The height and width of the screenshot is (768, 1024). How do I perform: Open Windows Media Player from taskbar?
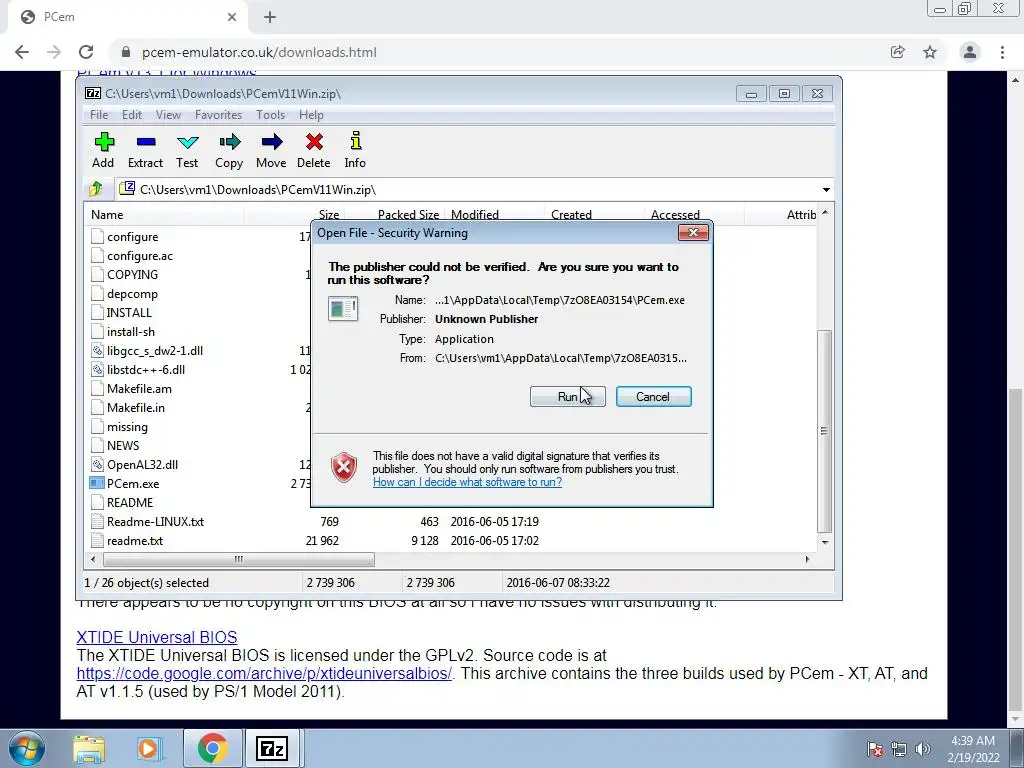click(148, 748)
